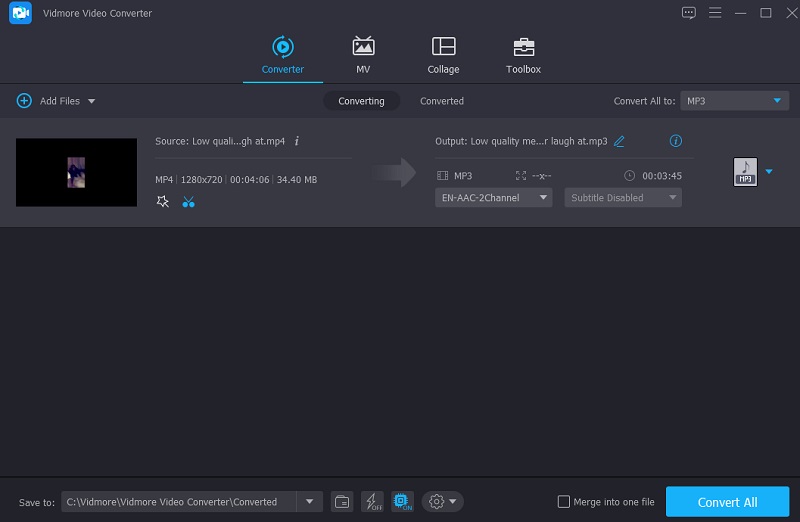Enable Merge into one file checkbox
The image size is (800, 522).
tap(564, 502)
